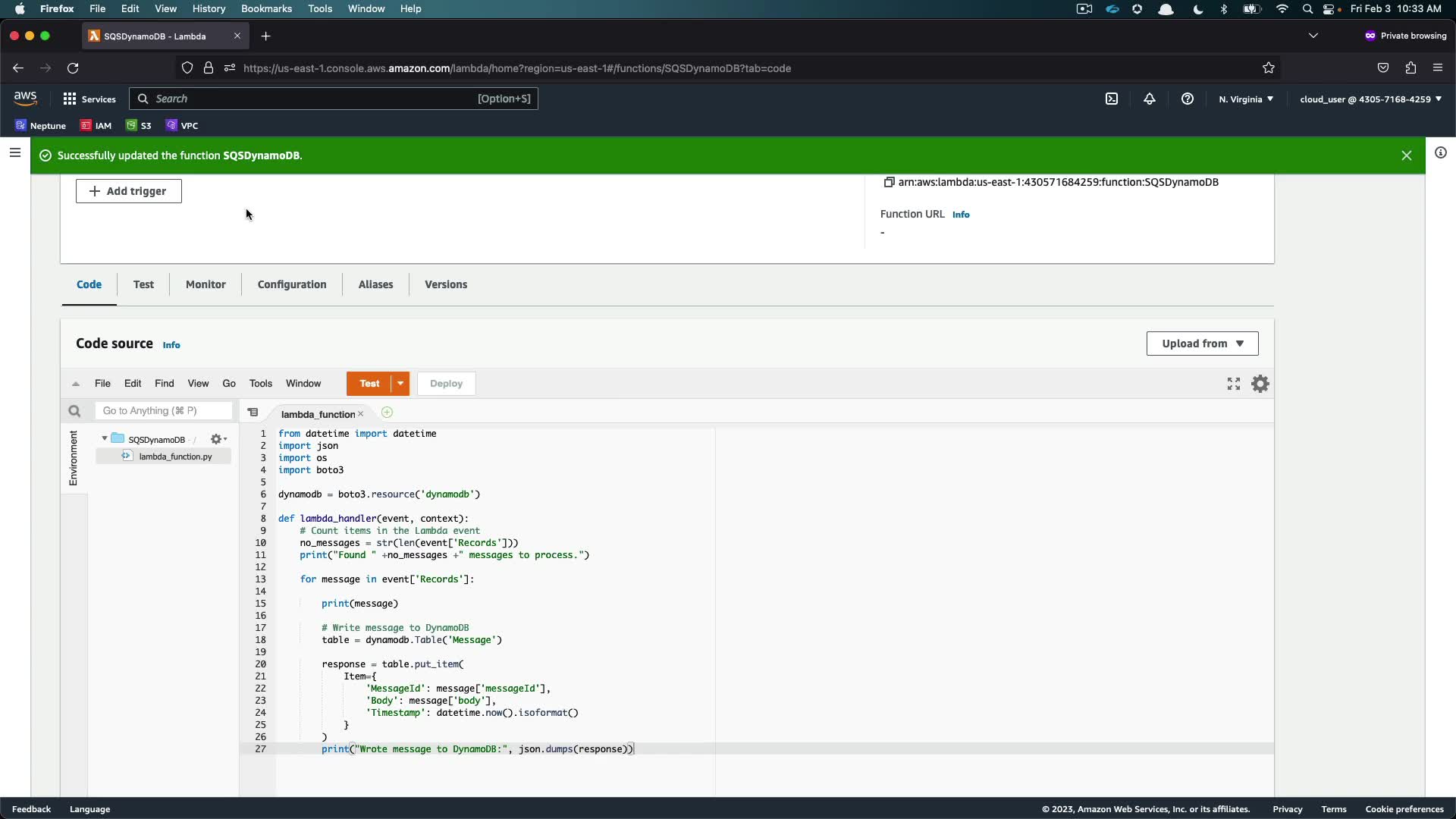Toggle the Environment side panel
The image size is (1456, 819).
[x=73, y=457]
